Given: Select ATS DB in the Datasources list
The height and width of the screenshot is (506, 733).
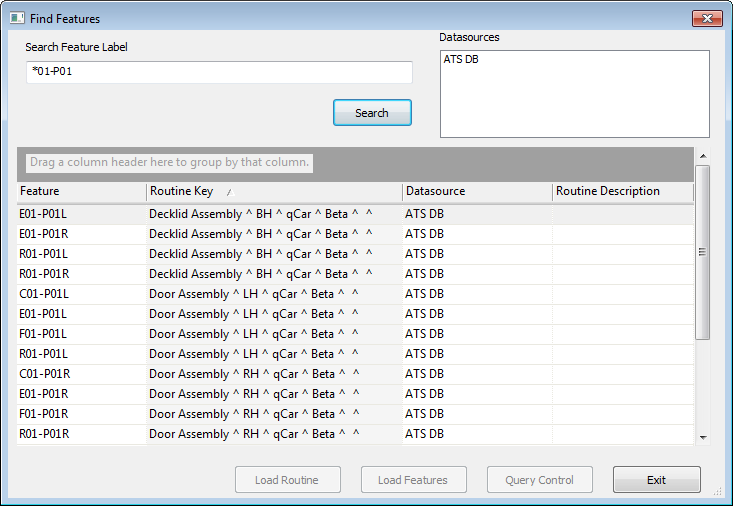Looking at the screenshot, I should pos(461,60).
